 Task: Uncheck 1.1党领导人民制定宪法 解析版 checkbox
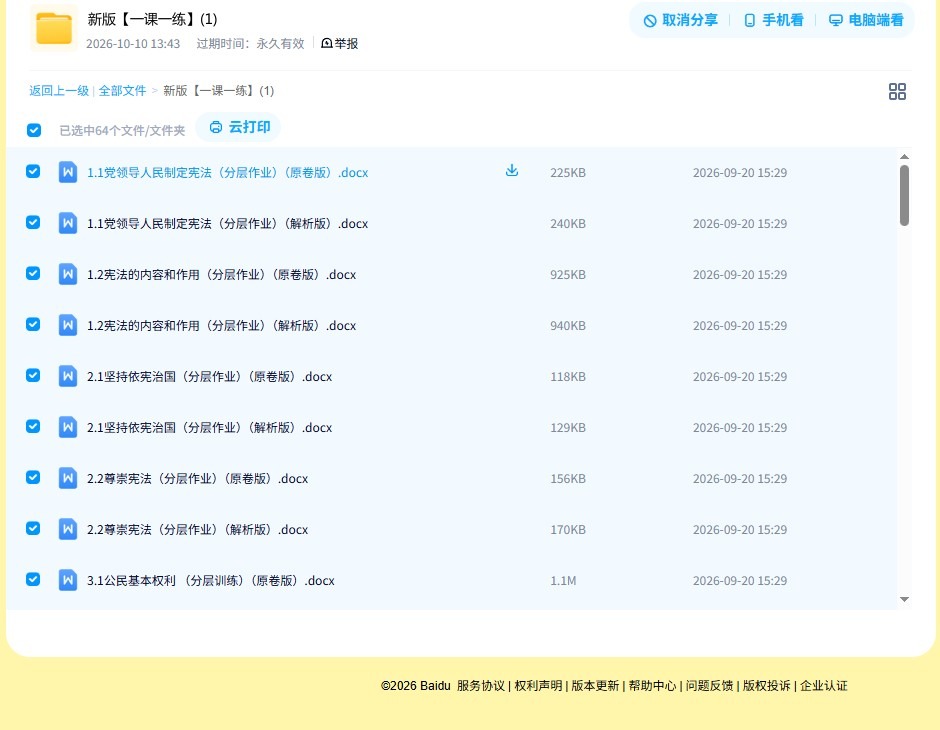33,222
